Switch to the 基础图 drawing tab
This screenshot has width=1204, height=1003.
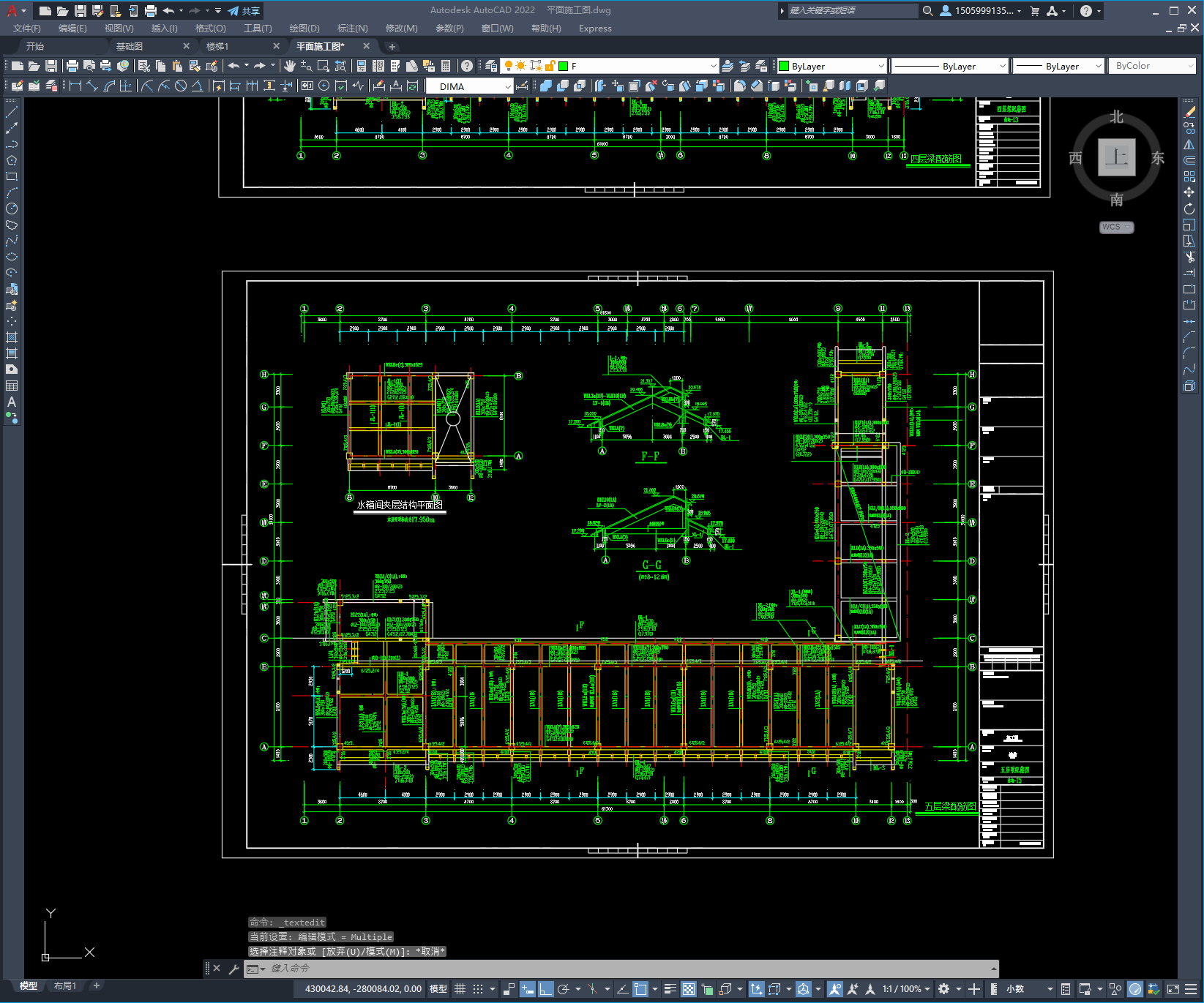pyautogui.click(x=130, y=46)
